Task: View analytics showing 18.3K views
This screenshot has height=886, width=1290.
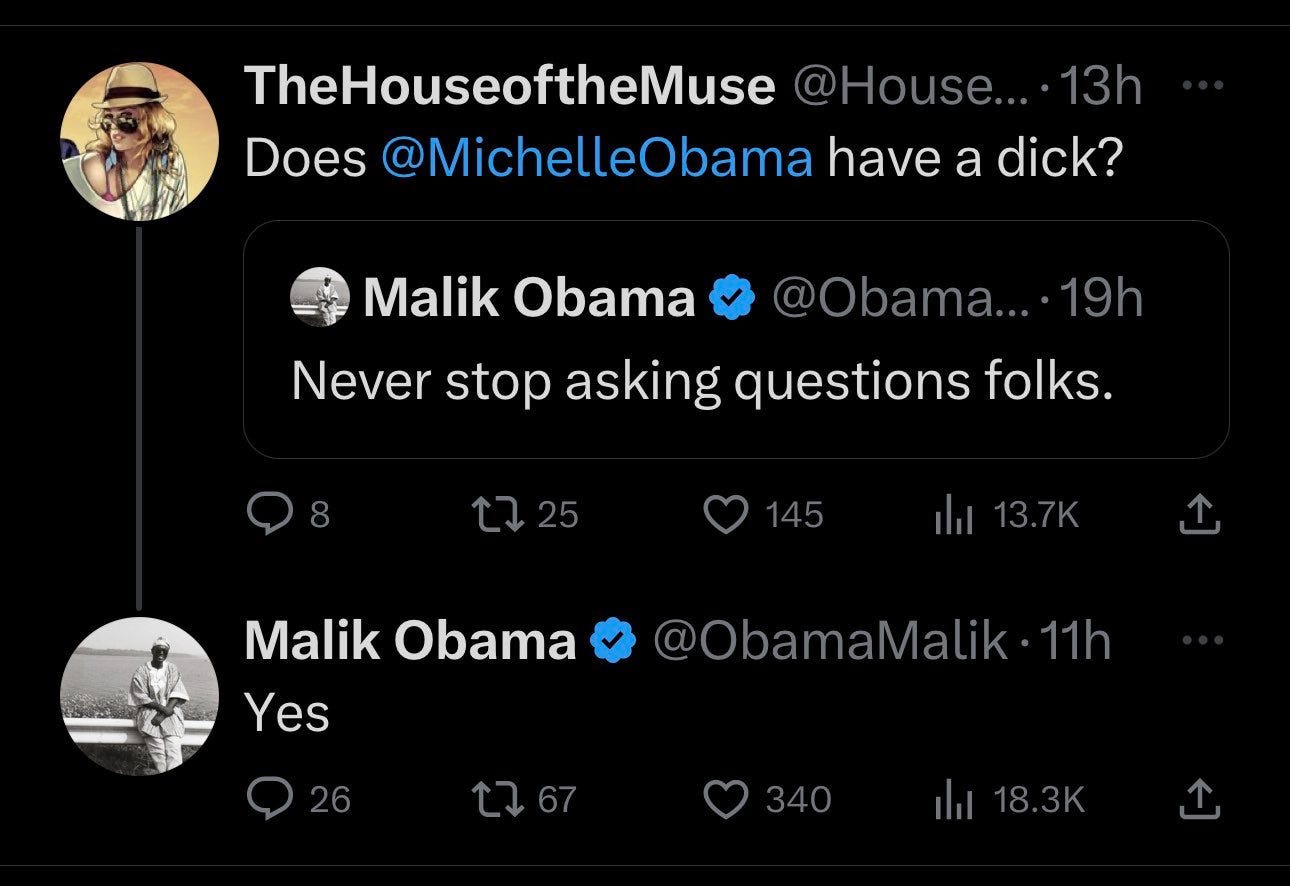Action: coord(1008,799)
